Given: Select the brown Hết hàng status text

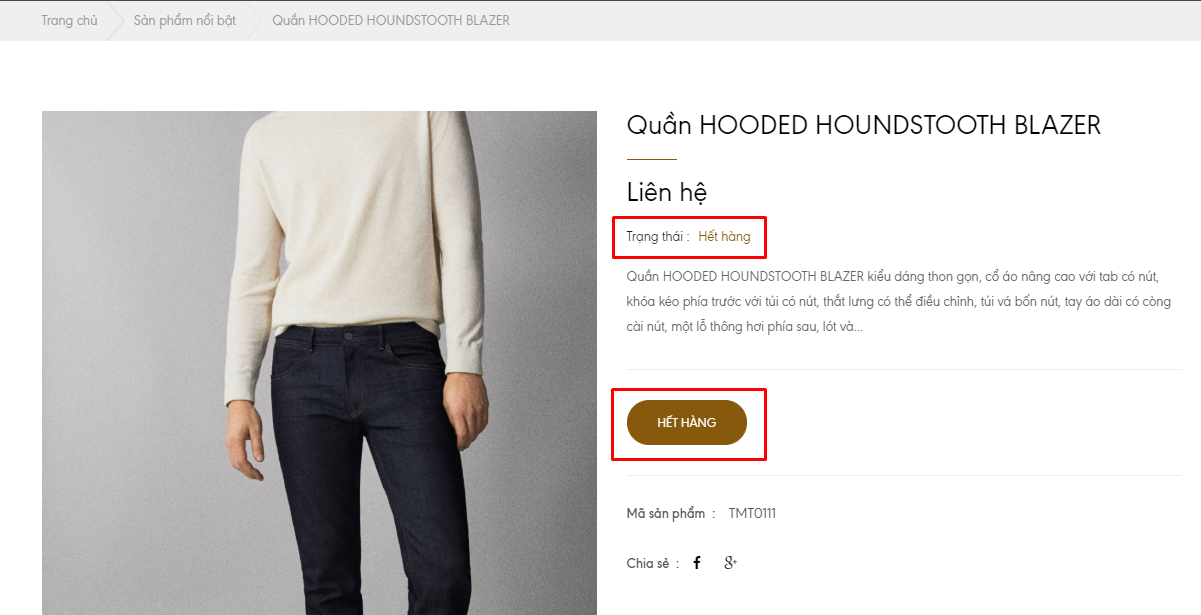Looking at the screenshot, I should tap(725, 237).
